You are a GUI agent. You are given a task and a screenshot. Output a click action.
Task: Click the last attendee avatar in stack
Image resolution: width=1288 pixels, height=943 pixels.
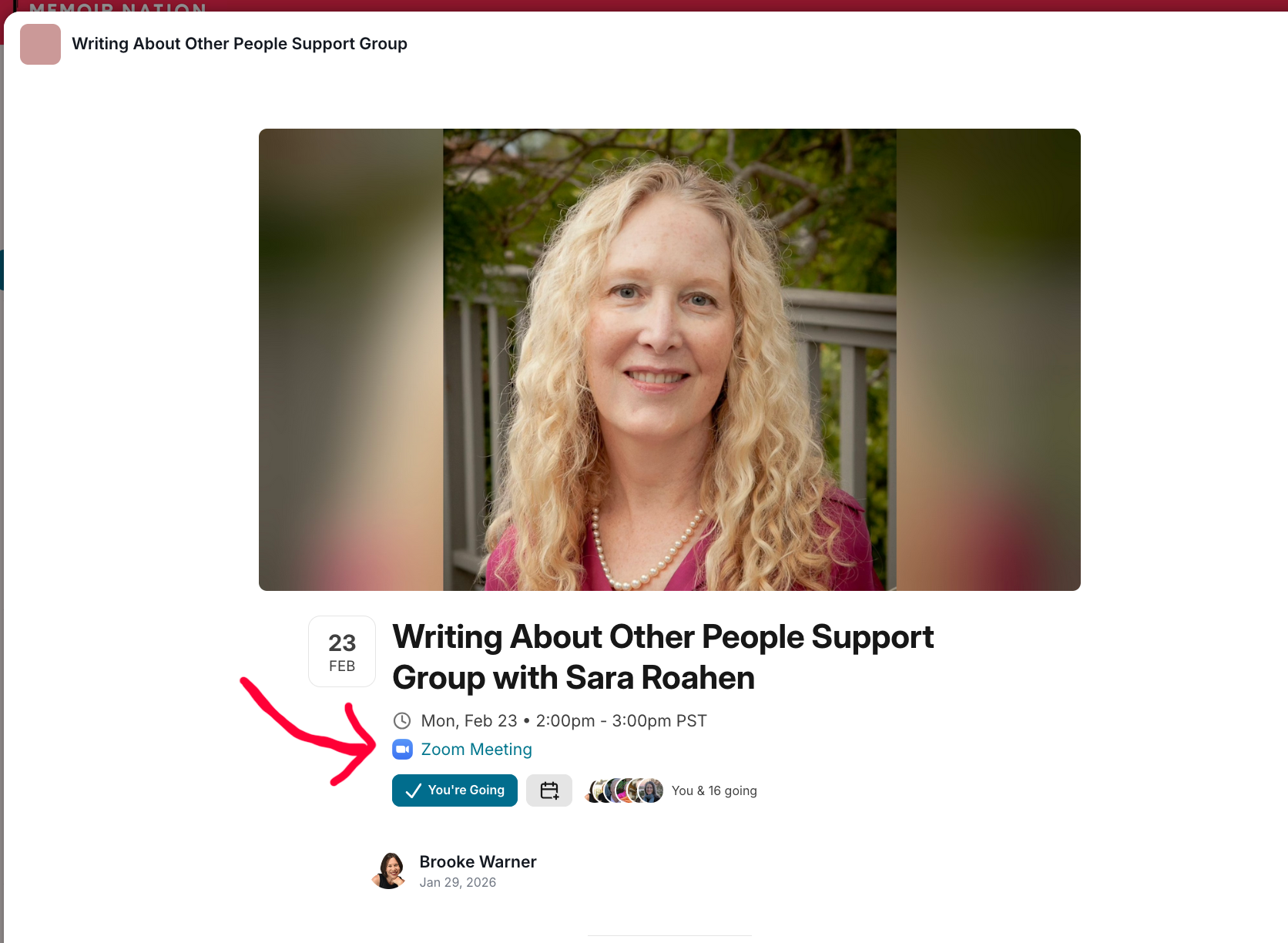pos(651,790)
